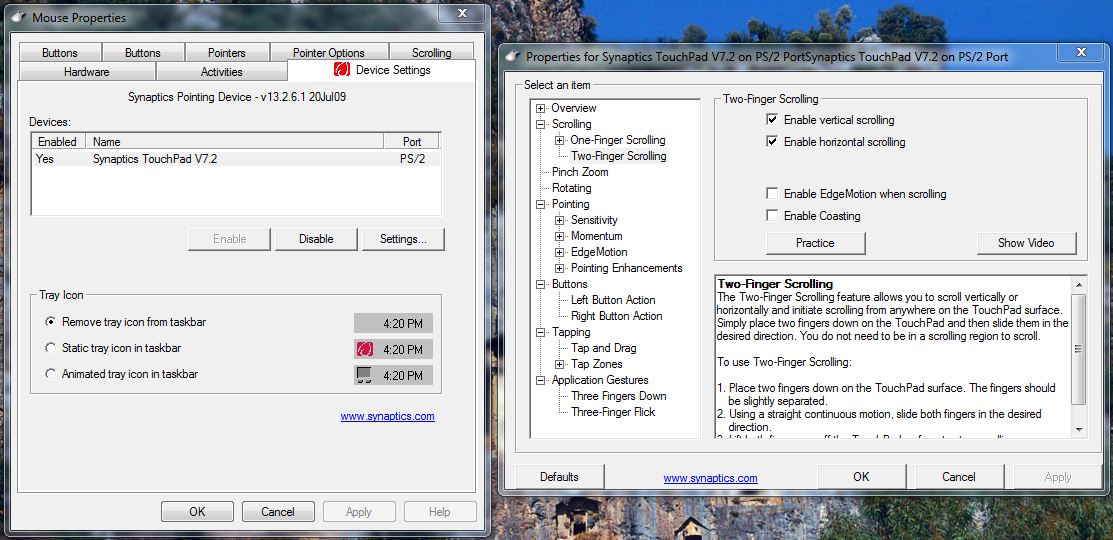Select One-Finger Scrolling tree item
Screen dimensions: 1113x540
point(618,140)
